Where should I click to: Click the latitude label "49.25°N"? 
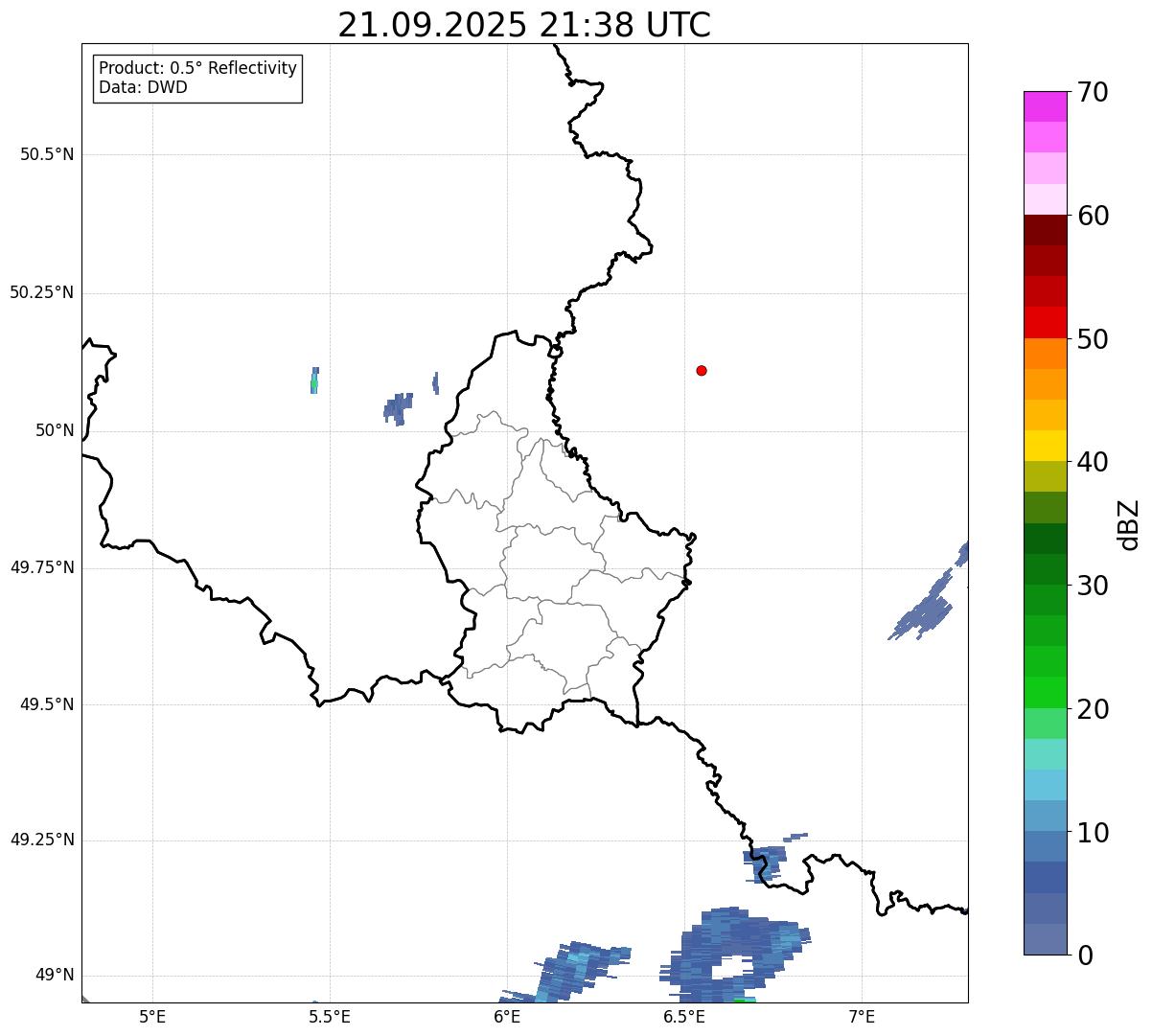42,840
